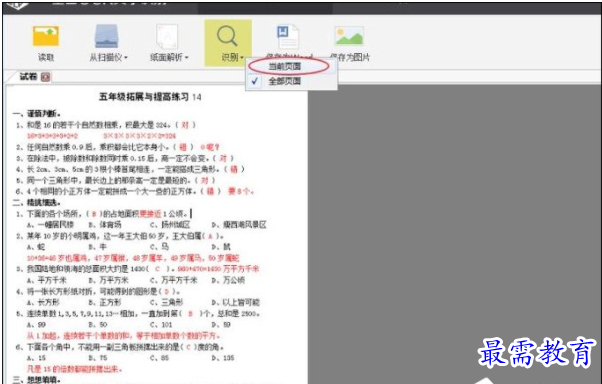The height and width of the screenshot is (384, 602).
Task: Click option C、扬州城区
Action: click(170, 225)
